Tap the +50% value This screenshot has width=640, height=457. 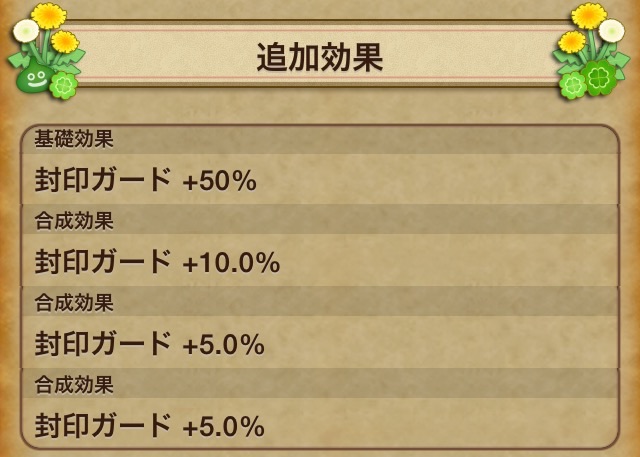click(x=220, y=182)
